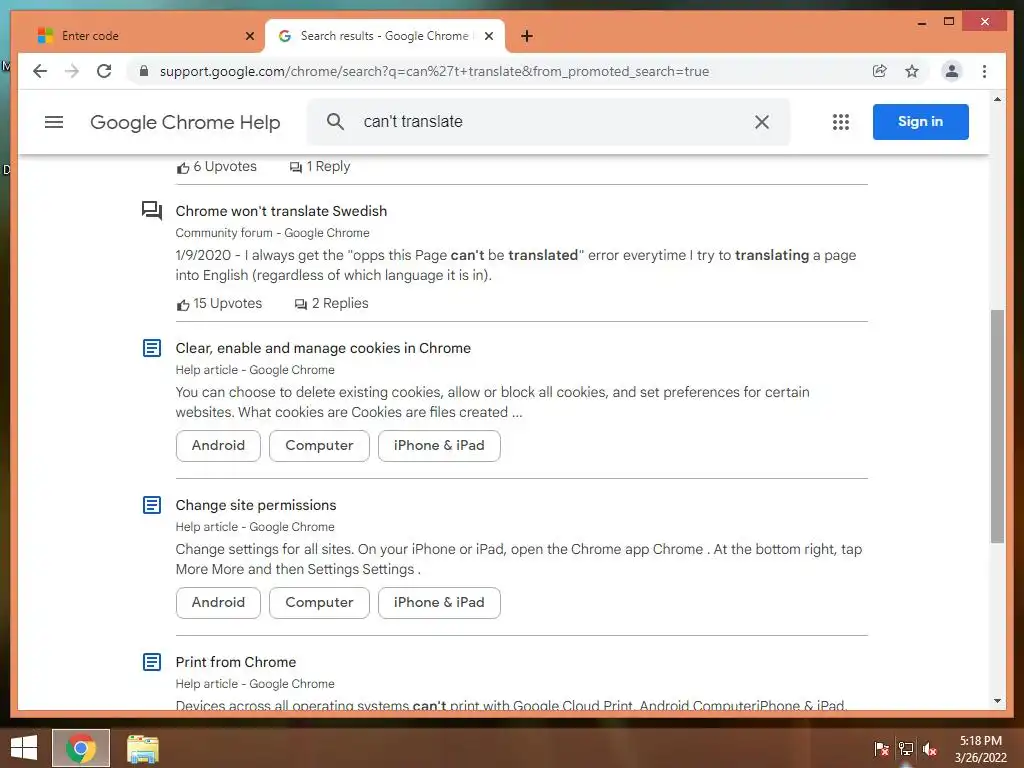Go back to the previous page
Screen dimensions: 1024x768
coord(40,71)
